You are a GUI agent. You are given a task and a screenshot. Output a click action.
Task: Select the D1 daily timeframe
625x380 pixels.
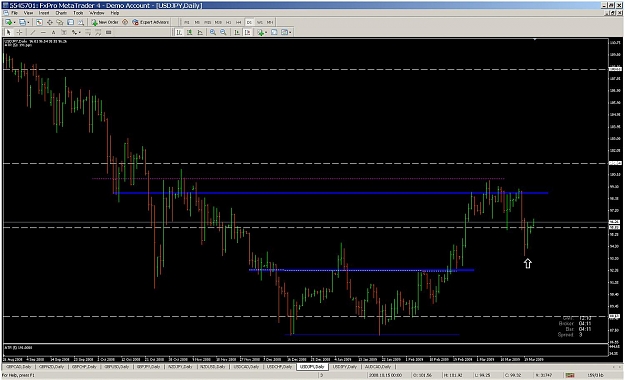249,22
